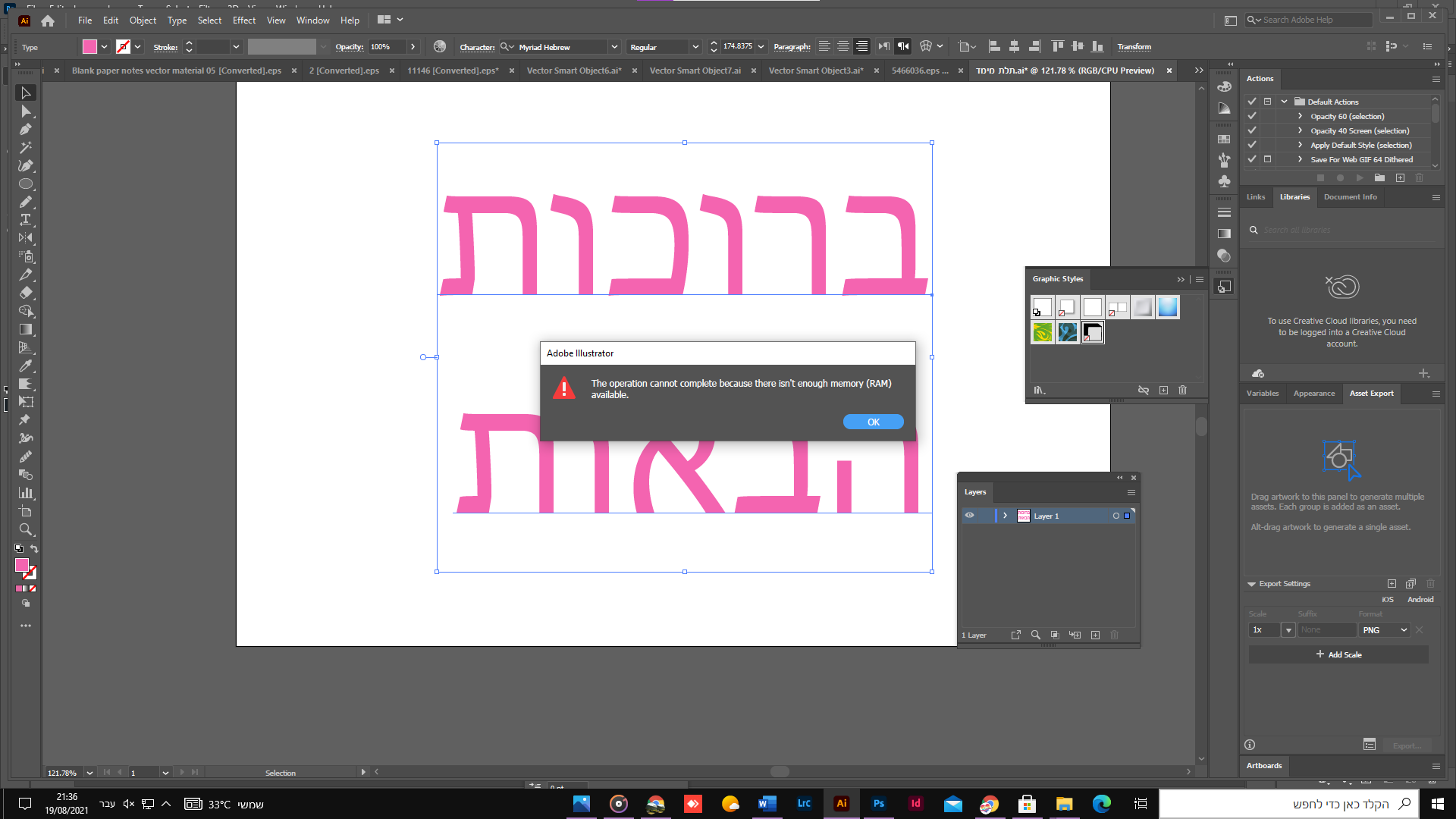Screen dimensions: 1456x819
Task: Click the Add Scale button
Action: 1338,654
